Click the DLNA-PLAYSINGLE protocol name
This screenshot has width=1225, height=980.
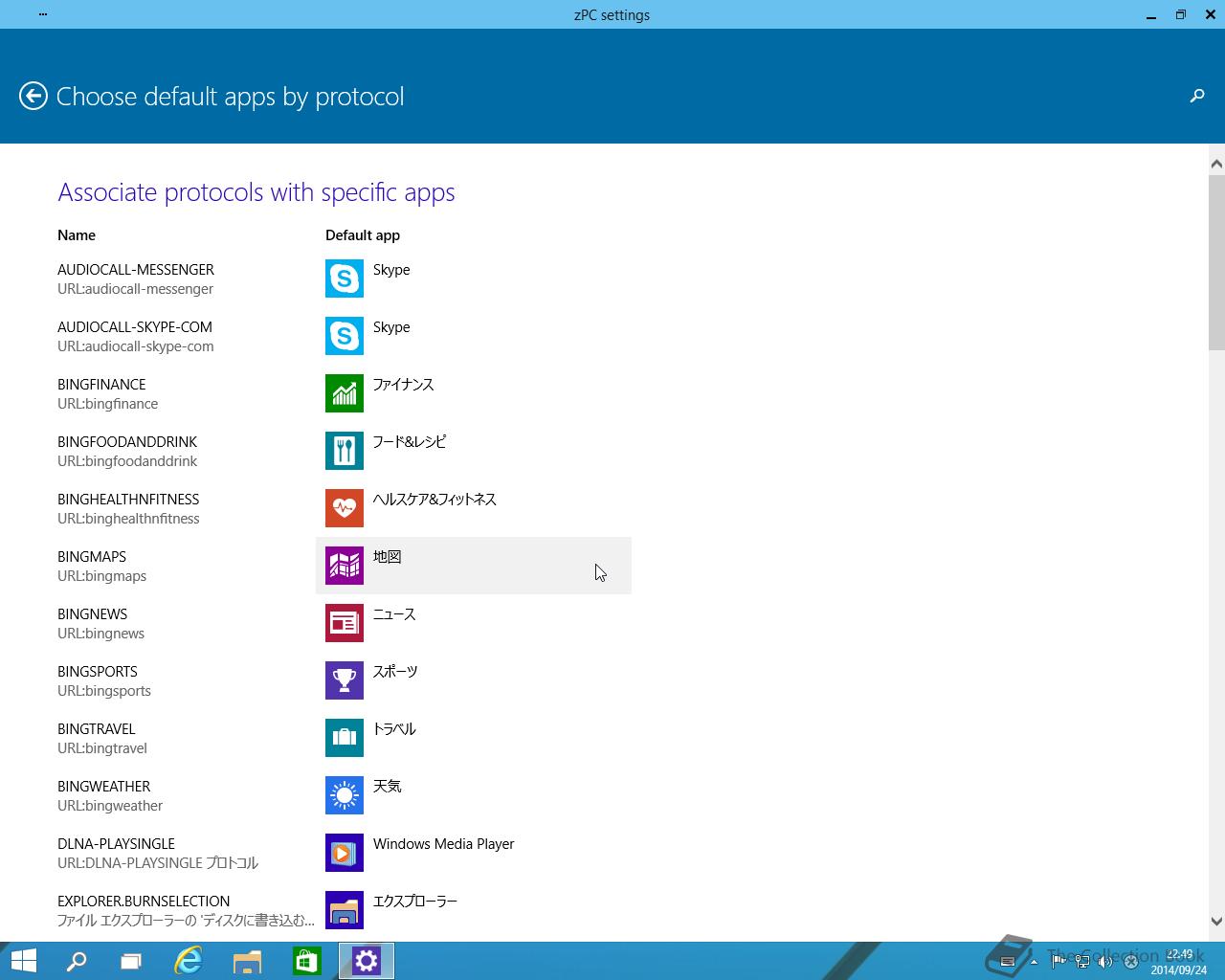[116, 844]
